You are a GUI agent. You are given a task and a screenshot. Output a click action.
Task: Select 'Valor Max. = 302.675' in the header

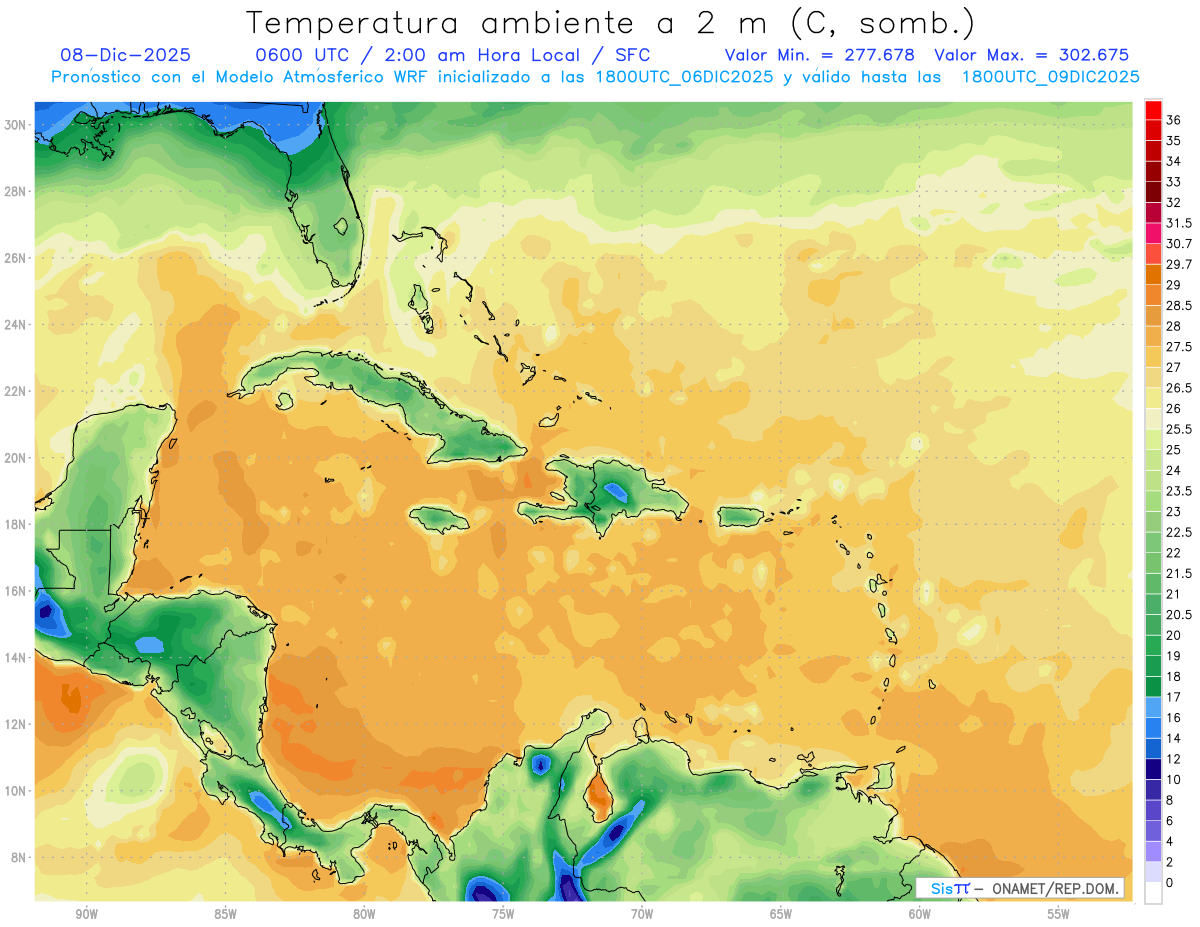[x=1031, y=55]
